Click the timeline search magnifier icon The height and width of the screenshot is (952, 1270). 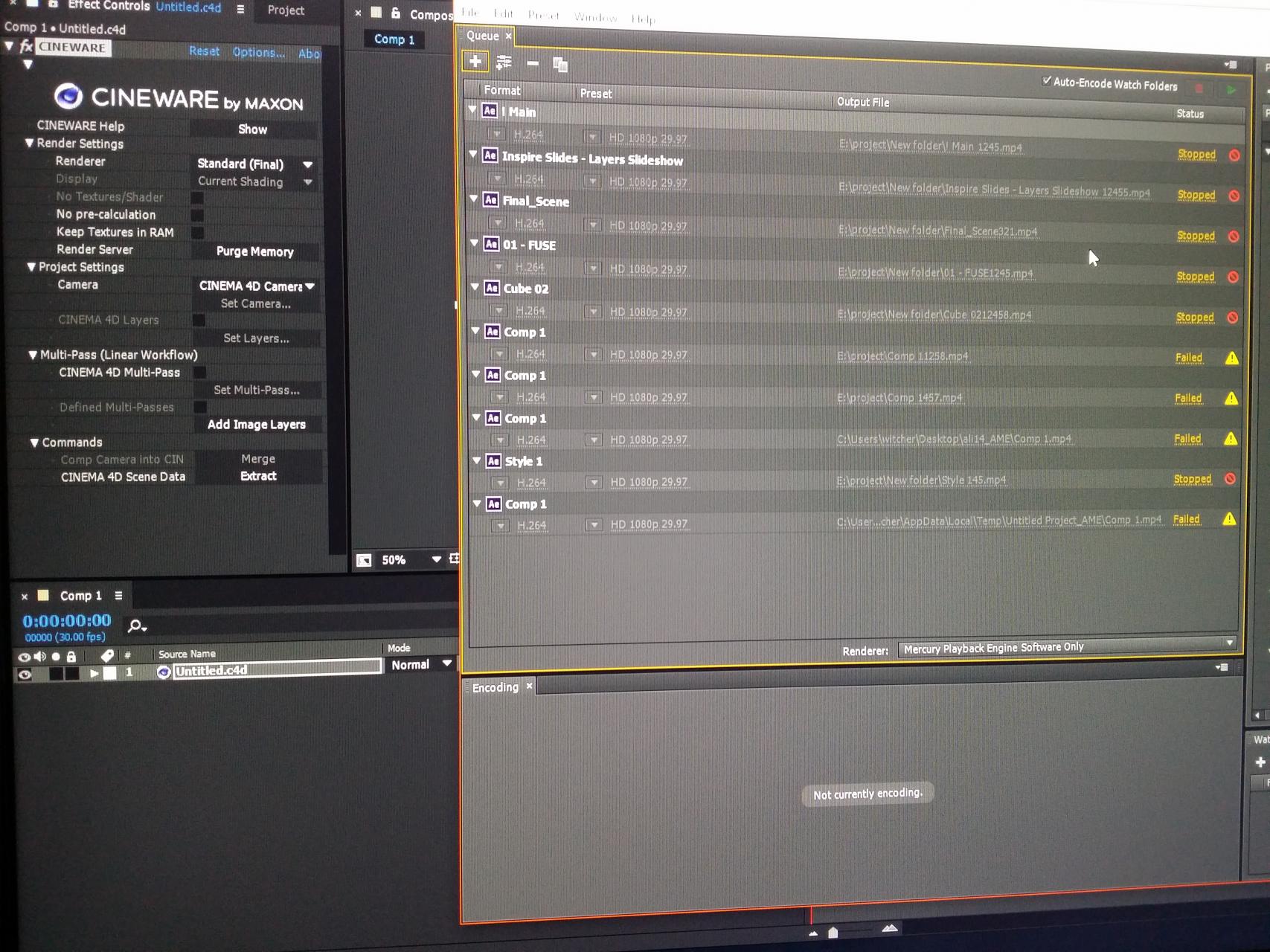[136, 626]
